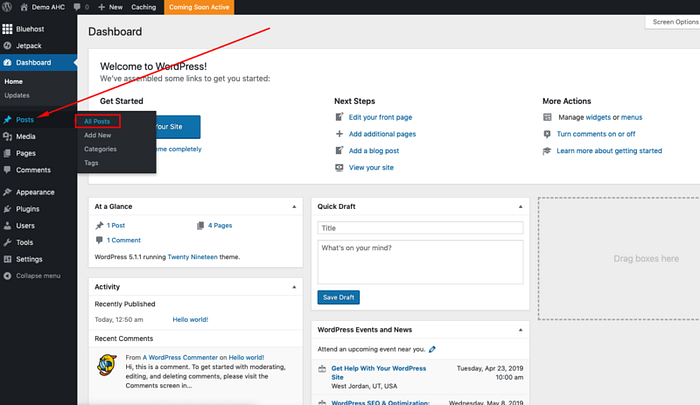This screenshot has height=405, width=700.
Task: Click the Comments icon in sidebar
Action: (7, 170)
